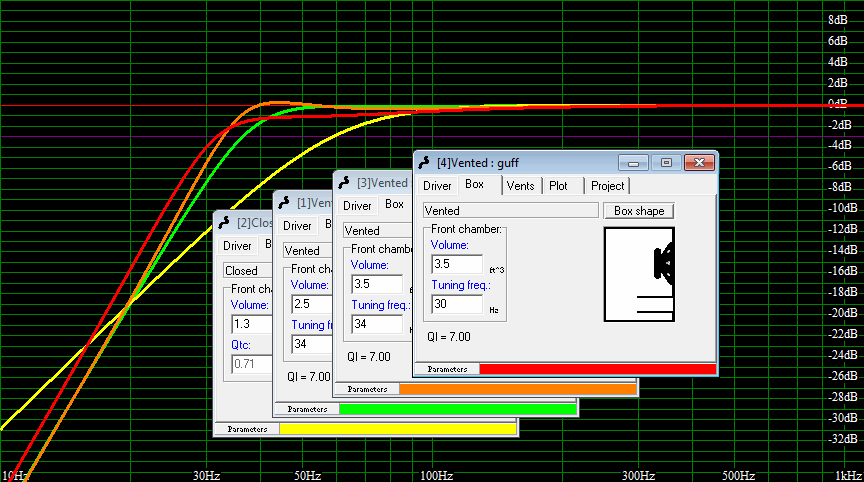Open the Driver tab in [3]Vented window
The image size is (864, 482).
point(357,206)
